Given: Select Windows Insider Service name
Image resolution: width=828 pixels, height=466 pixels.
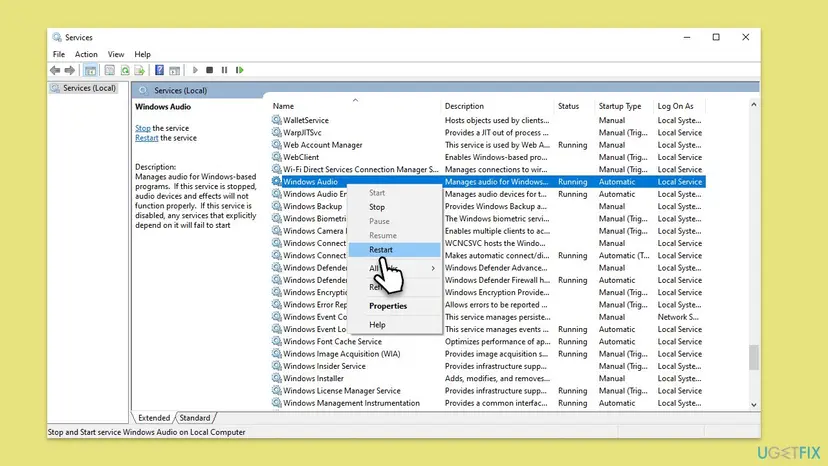Looking at the screenshot, I should point(324,366).
